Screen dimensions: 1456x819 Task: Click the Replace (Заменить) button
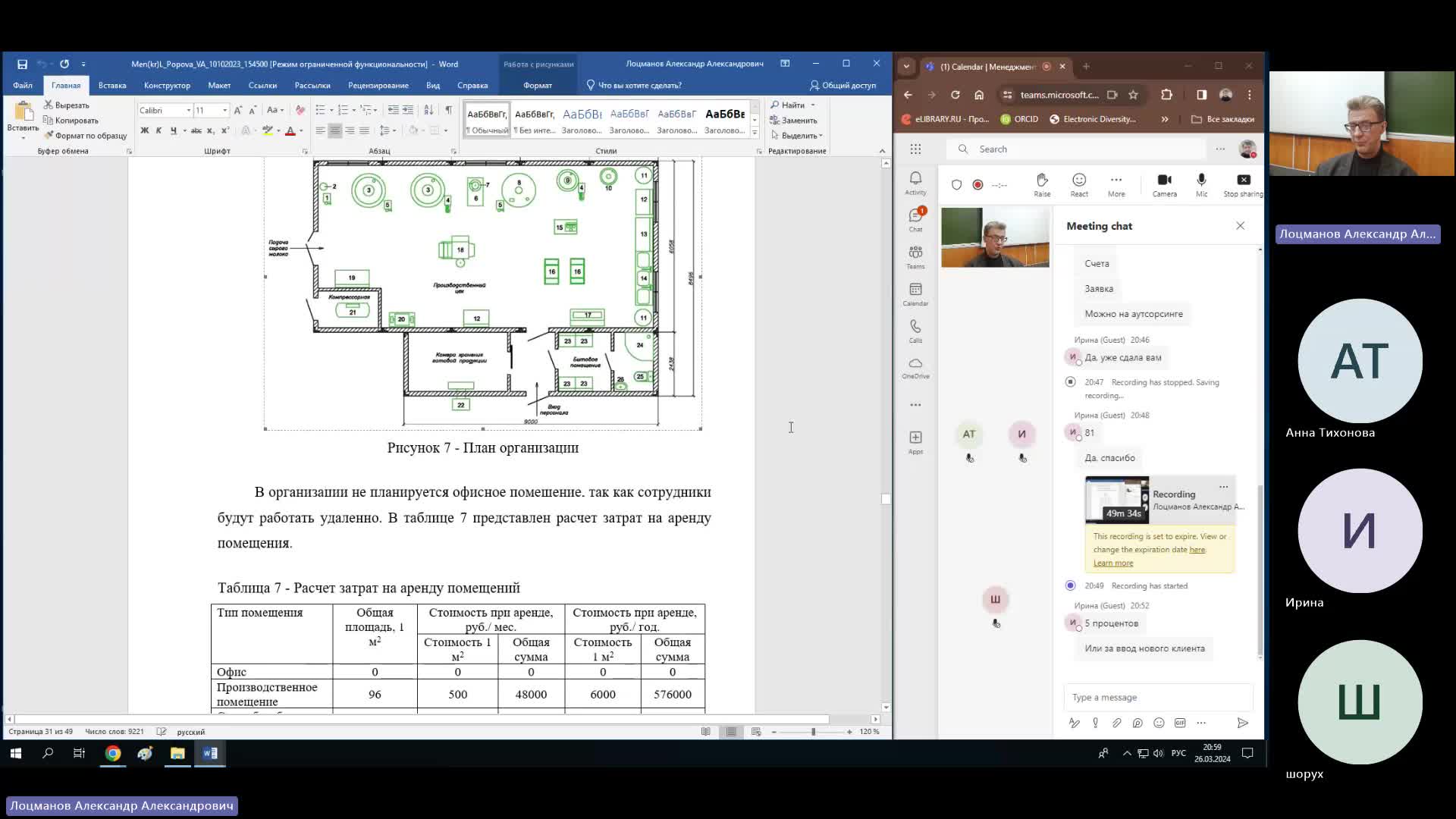(793, 121)
